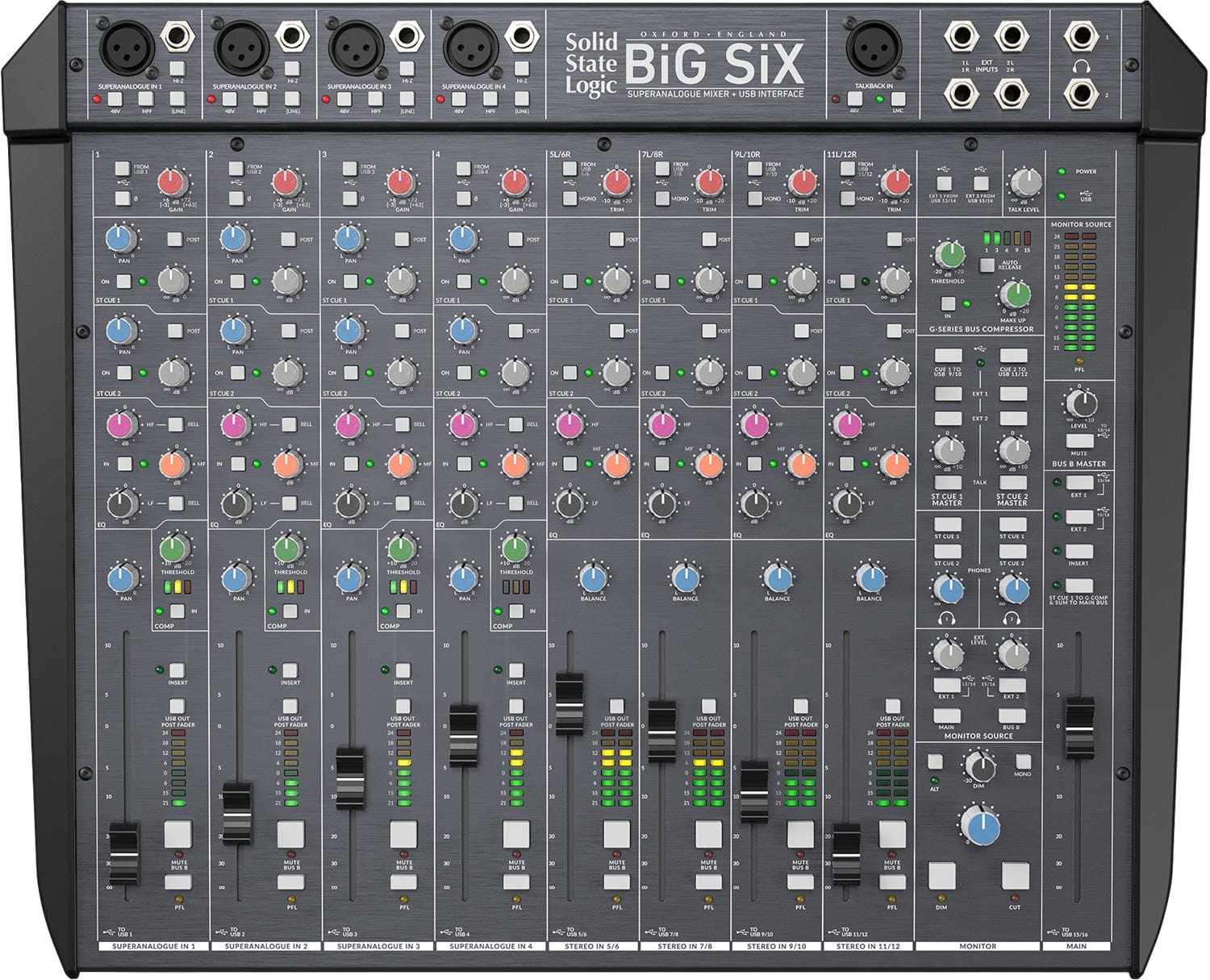Click the pink HF EQ knob on channel 3
Image resolution: width=1210 pixels, height=980 pixels.
349,425
